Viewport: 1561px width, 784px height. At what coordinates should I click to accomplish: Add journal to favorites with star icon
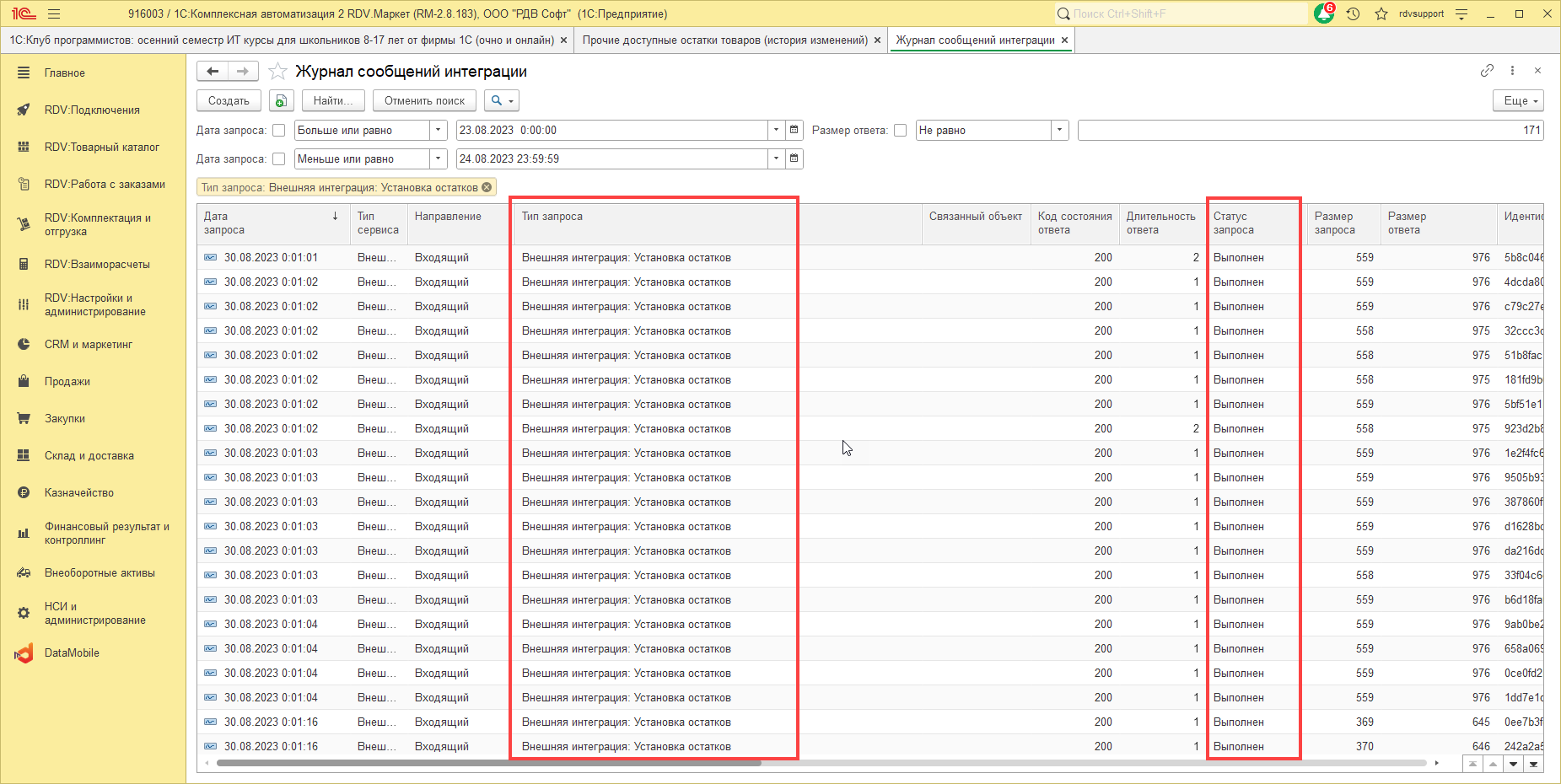click(x=277, y=72)
